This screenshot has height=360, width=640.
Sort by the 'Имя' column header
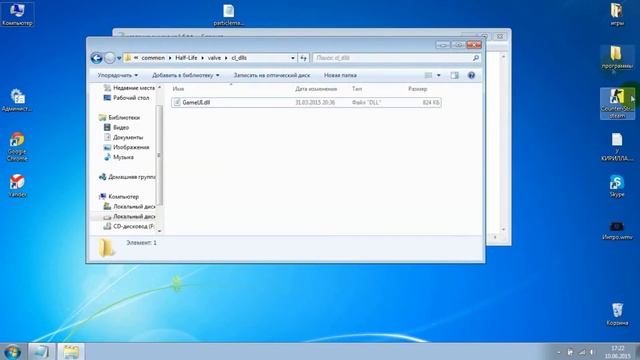pos(178,89)
